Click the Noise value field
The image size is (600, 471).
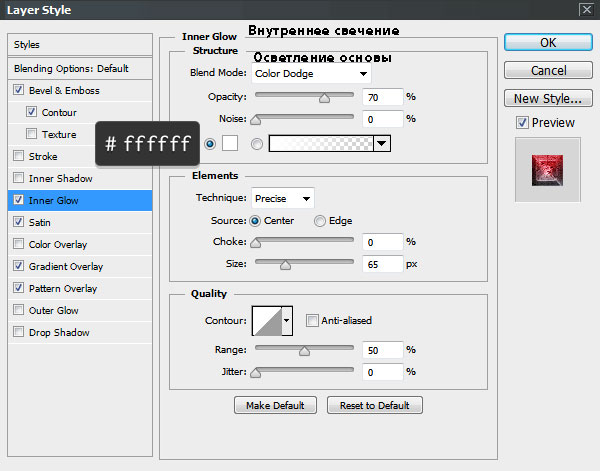382,119
